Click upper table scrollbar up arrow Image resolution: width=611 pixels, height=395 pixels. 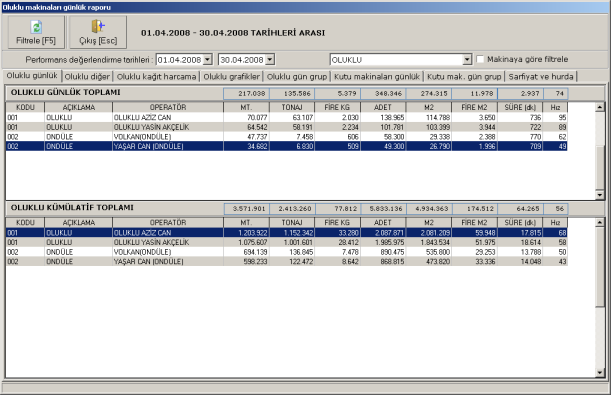point(600,107)
